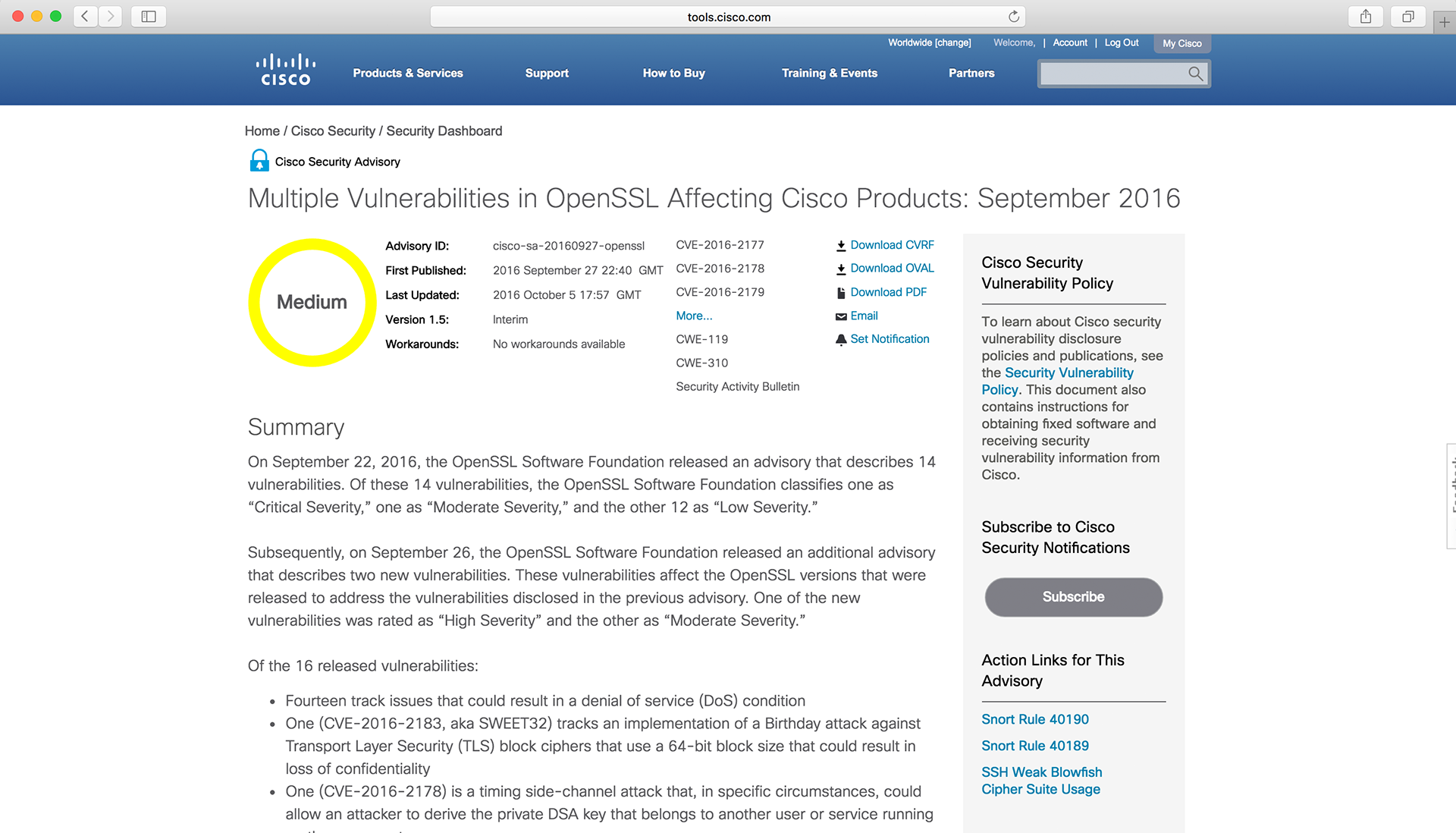Click CWE-119 text
1456x833 pixels.
click(701, 339)
